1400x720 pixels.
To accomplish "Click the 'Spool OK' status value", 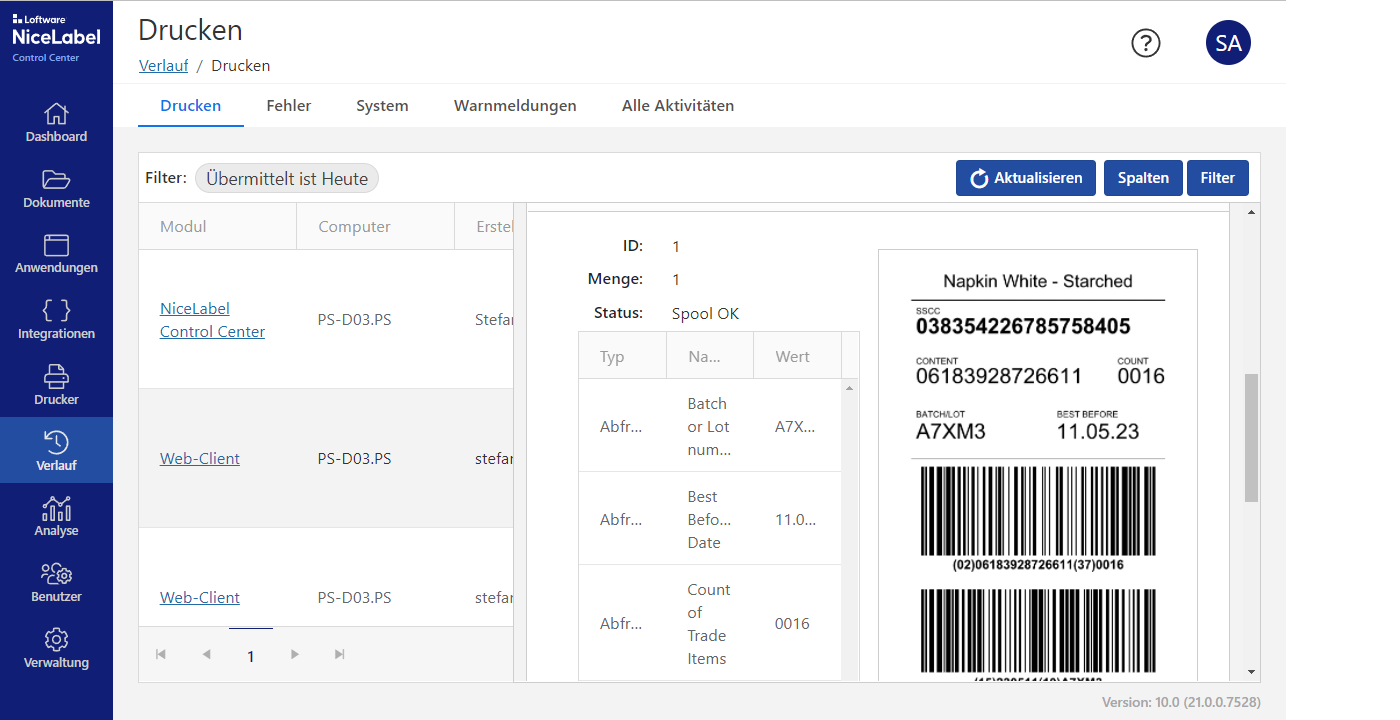I will (x=705, y=313).
